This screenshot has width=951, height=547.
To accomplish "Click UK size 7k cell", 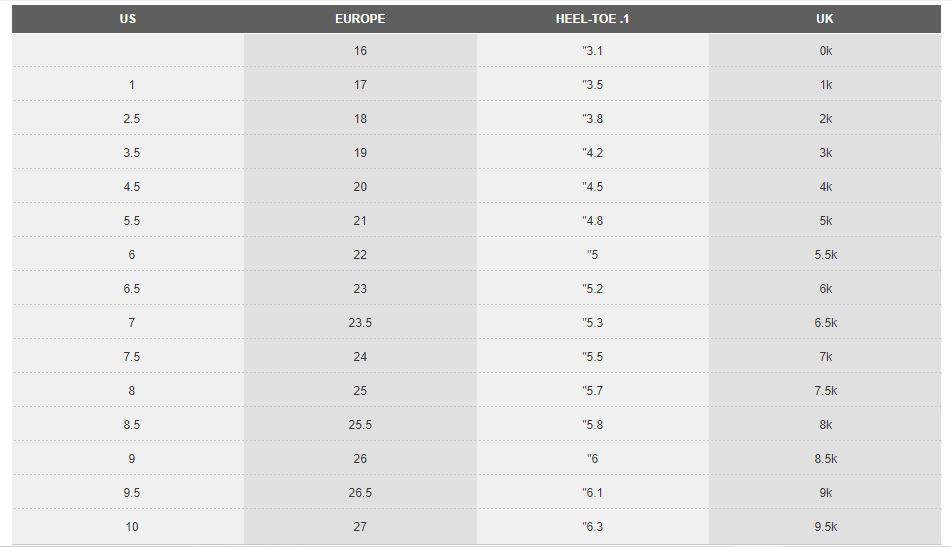I will pyautogui.click(x=825, y=357).
